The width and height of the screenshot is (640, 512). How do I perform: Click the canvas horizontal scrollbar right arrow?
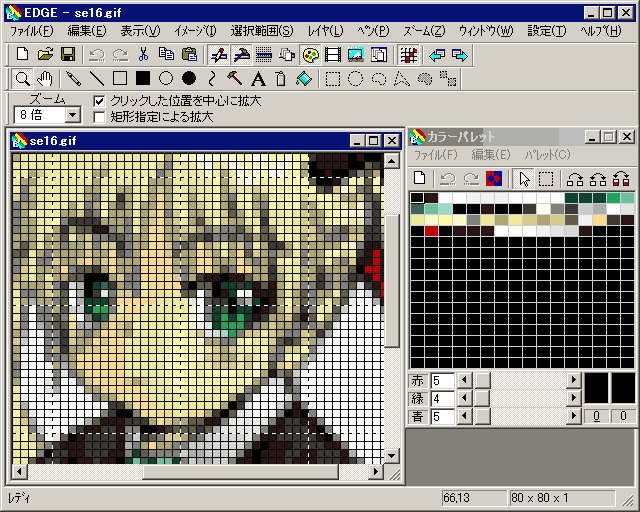pos(376,472)
